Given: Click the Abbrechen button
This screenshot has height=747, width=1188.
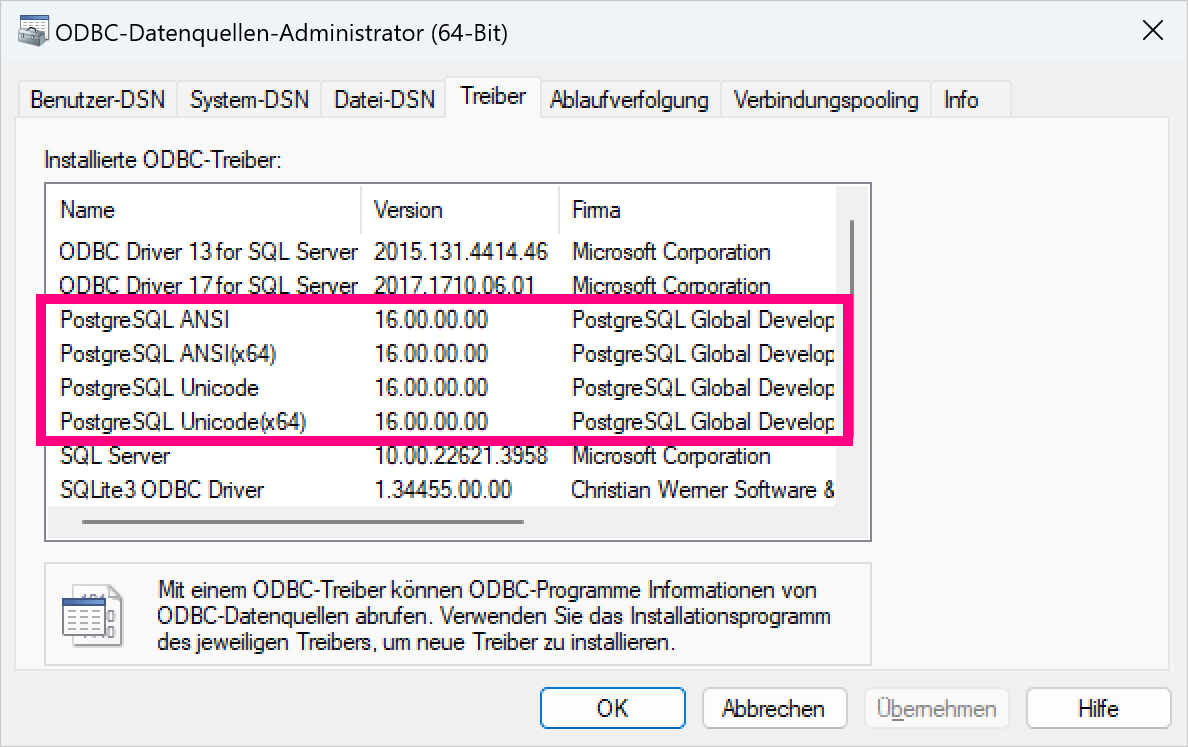Looking at the screenshot, I should click(773, 709).
